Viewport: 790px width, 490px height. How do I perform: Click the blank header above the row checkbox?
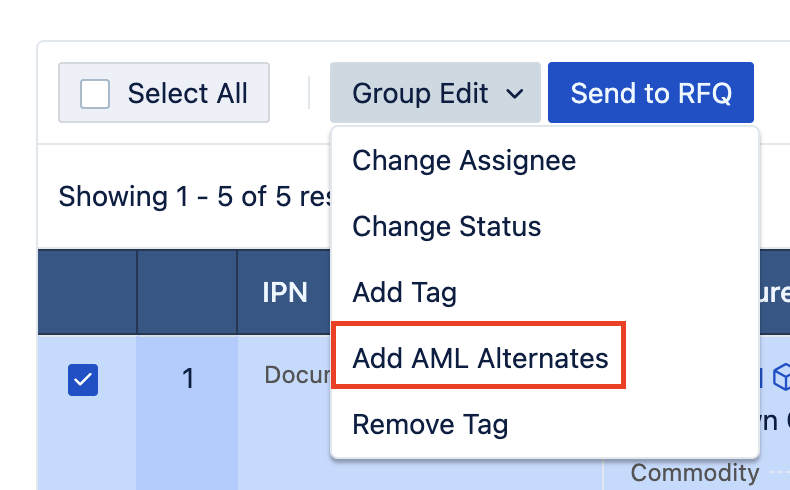[87, 292]
